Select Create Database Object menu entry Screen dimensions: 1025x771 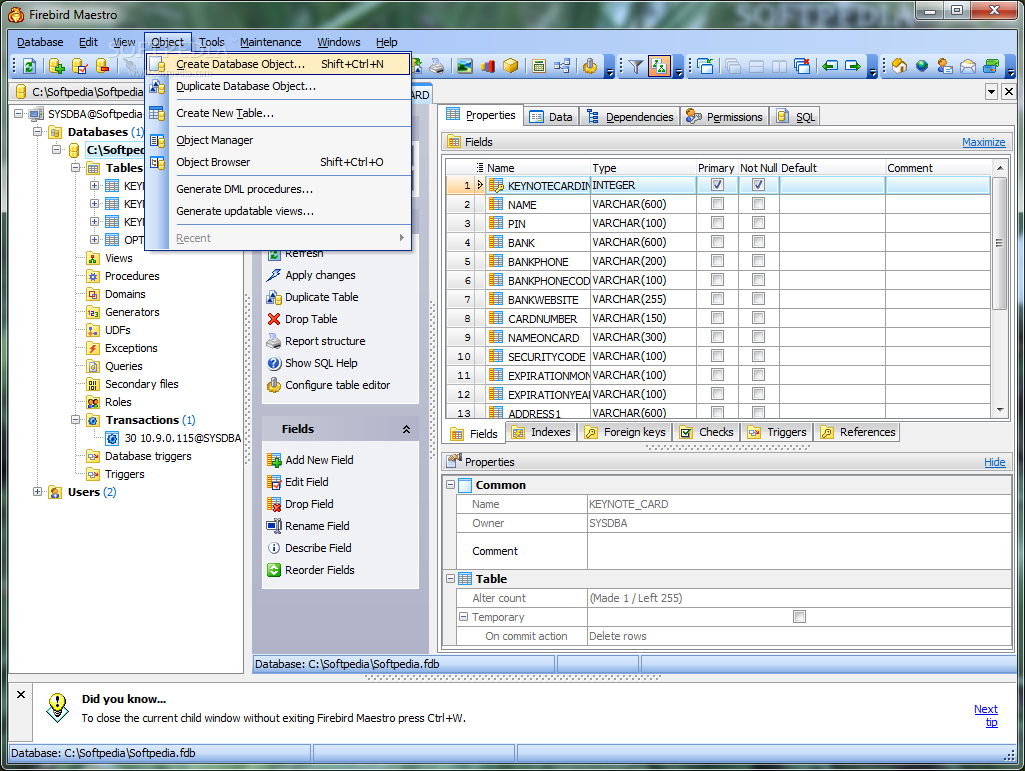(280, 64)
